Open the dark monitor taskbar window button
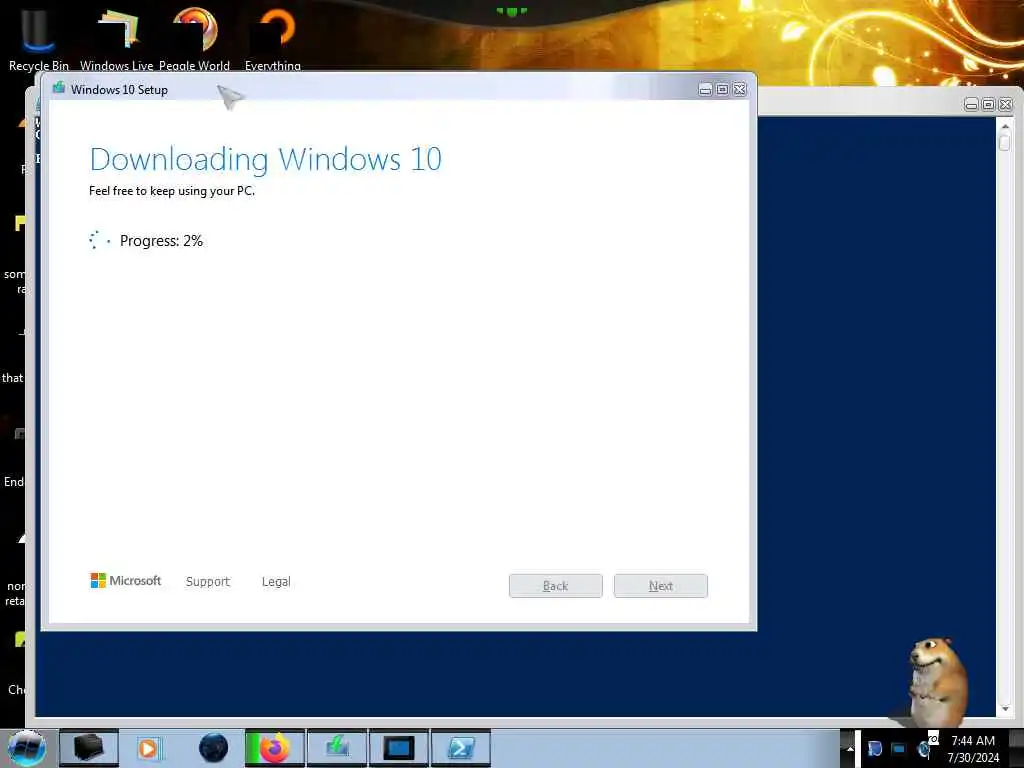The height and width of the screenshot is (768, 1024). click(398, 748)
